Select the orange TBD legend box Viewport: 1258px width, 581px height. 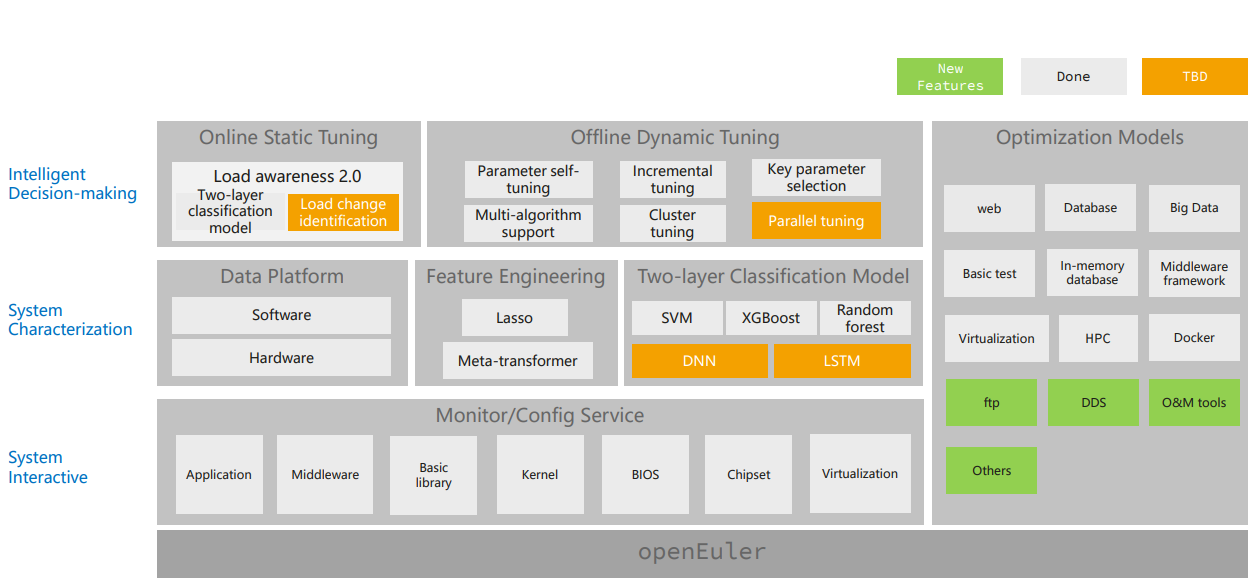point(1194,77)
